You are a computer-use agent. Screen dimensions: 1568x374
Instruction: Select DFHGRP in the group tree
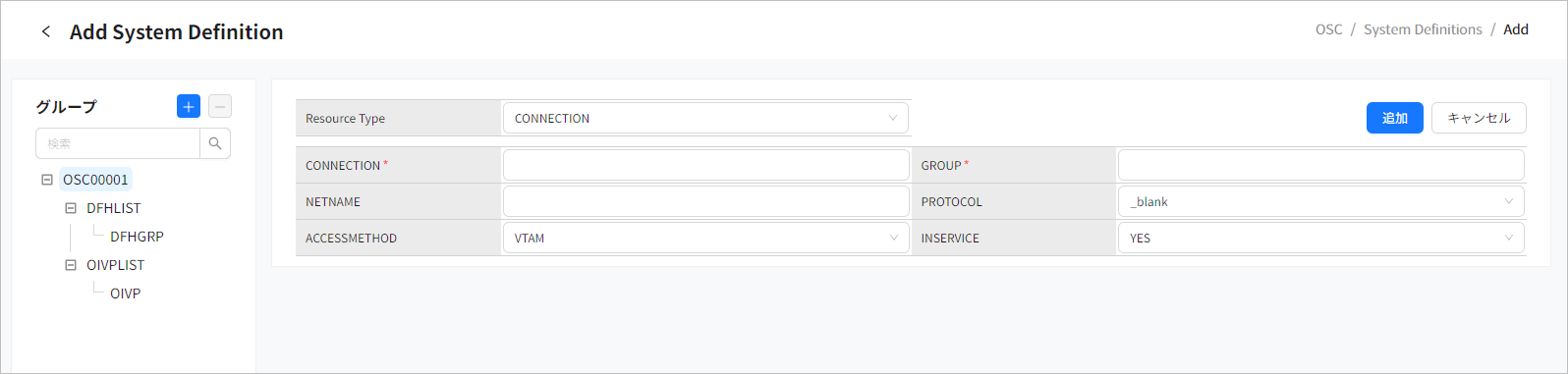[137, 237]
